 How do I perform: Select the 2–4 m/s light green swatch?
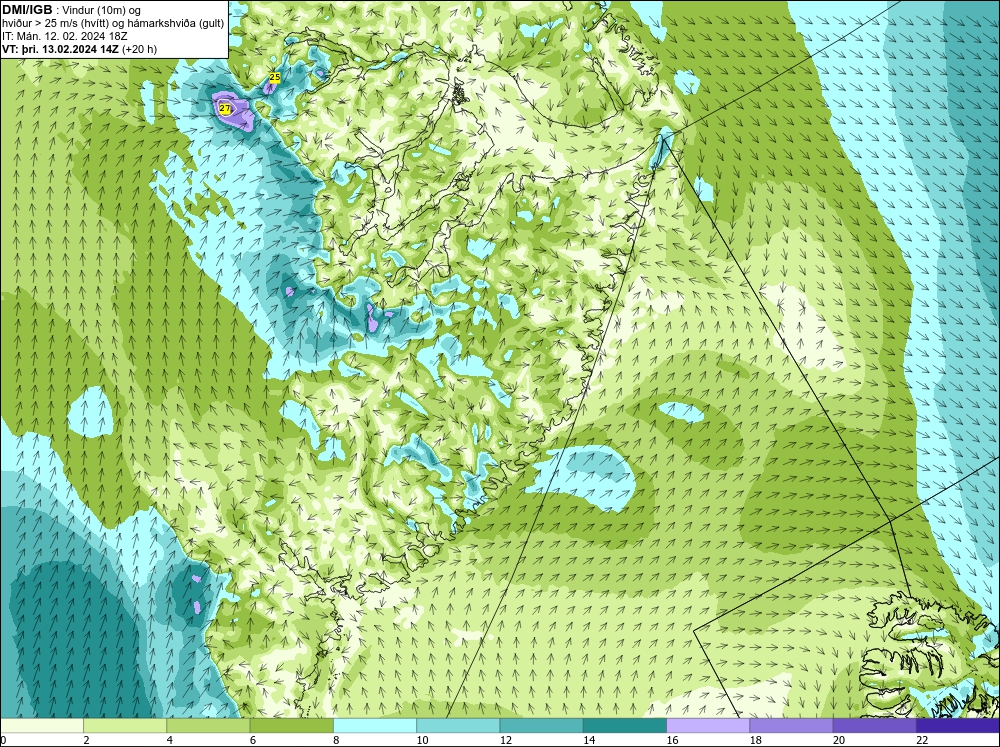coord(125,726)
